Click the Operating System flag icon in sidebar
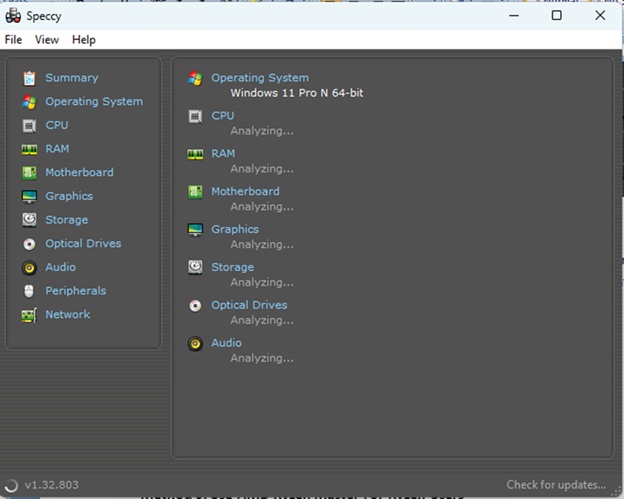Image resolution: width=624 pixels, height=499 pixels. coord(29,102)
